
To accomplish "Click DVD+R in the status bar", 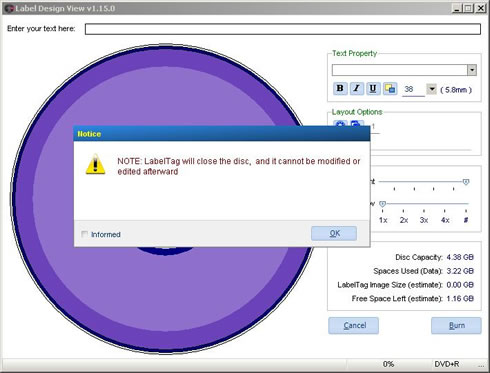I will [x=447, y=364].
